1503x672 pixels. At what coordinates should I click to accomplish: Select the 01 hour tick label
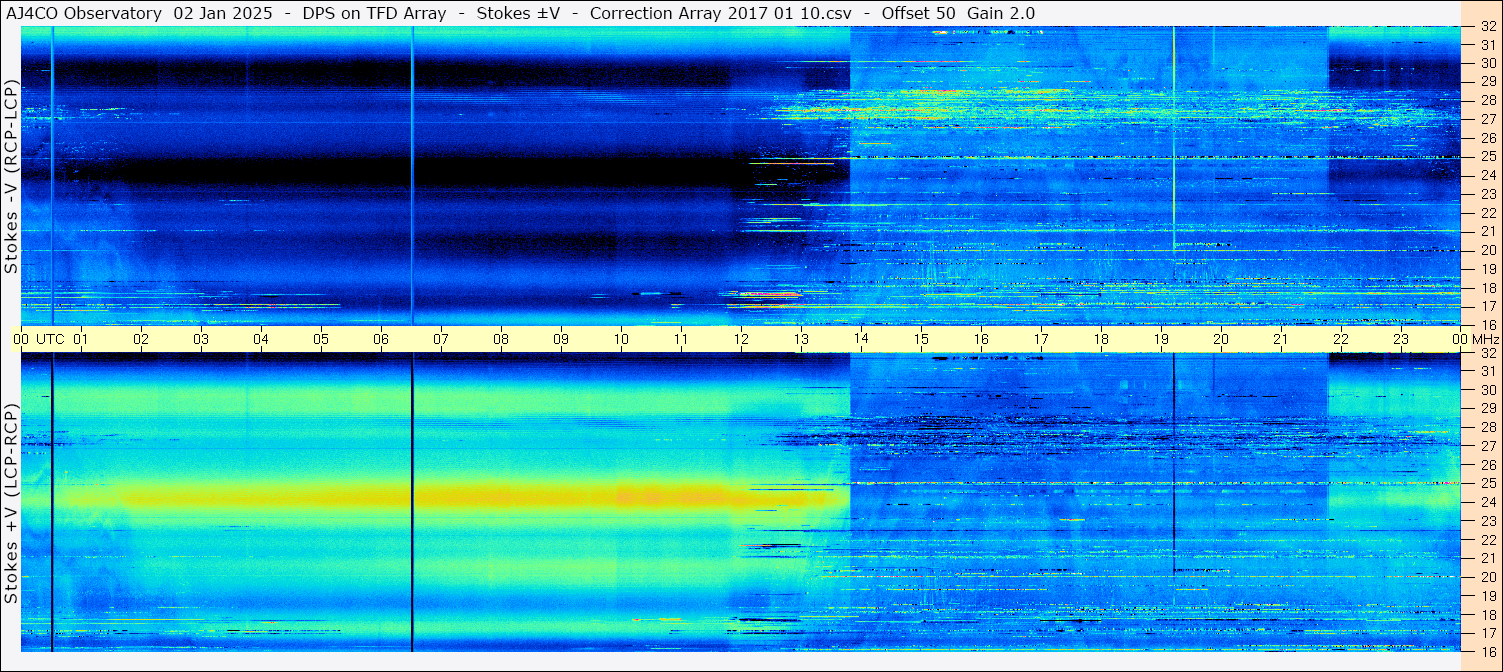coord(81,339)
